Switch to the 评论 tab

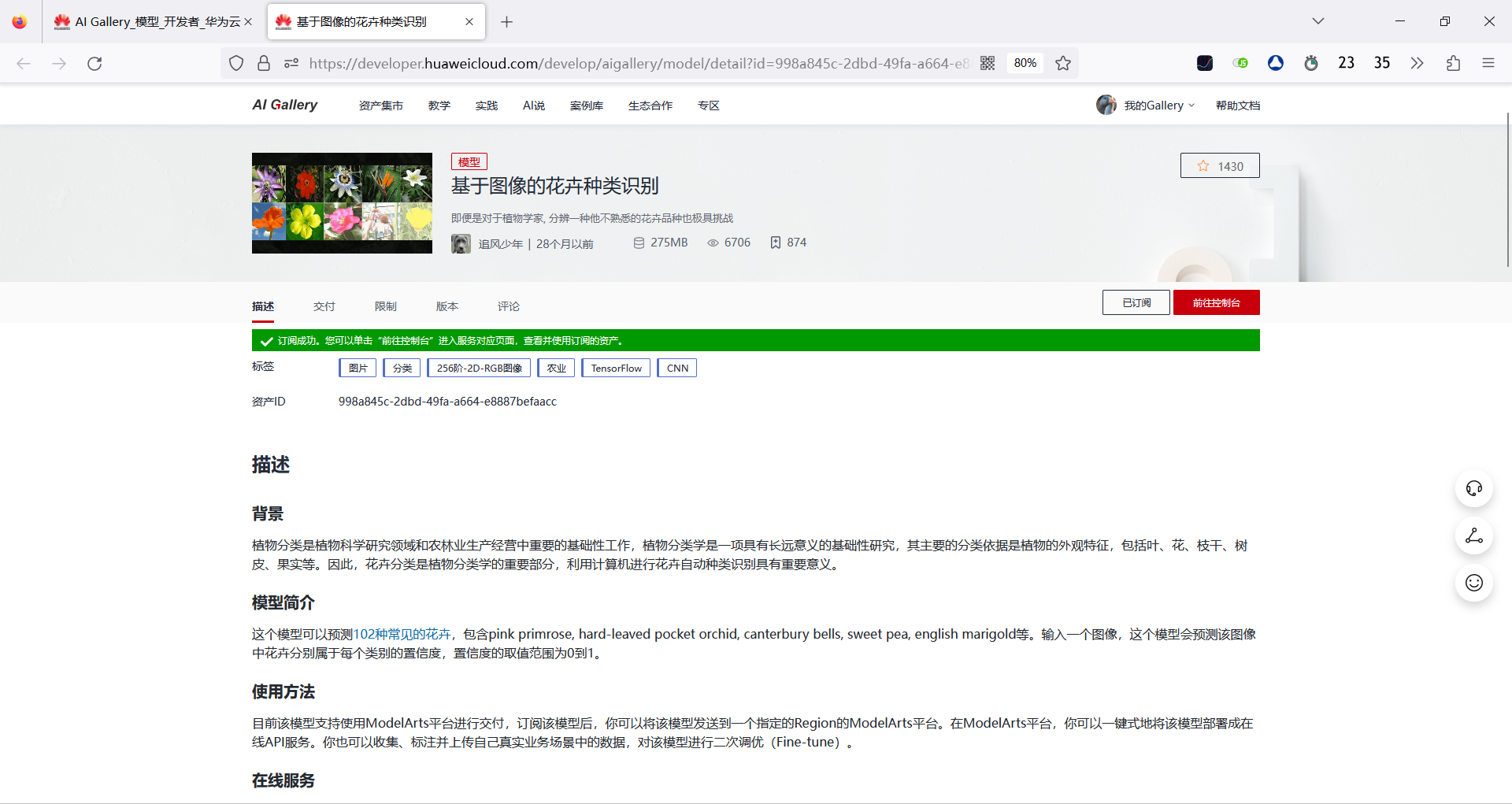click(x=509, y=306)
